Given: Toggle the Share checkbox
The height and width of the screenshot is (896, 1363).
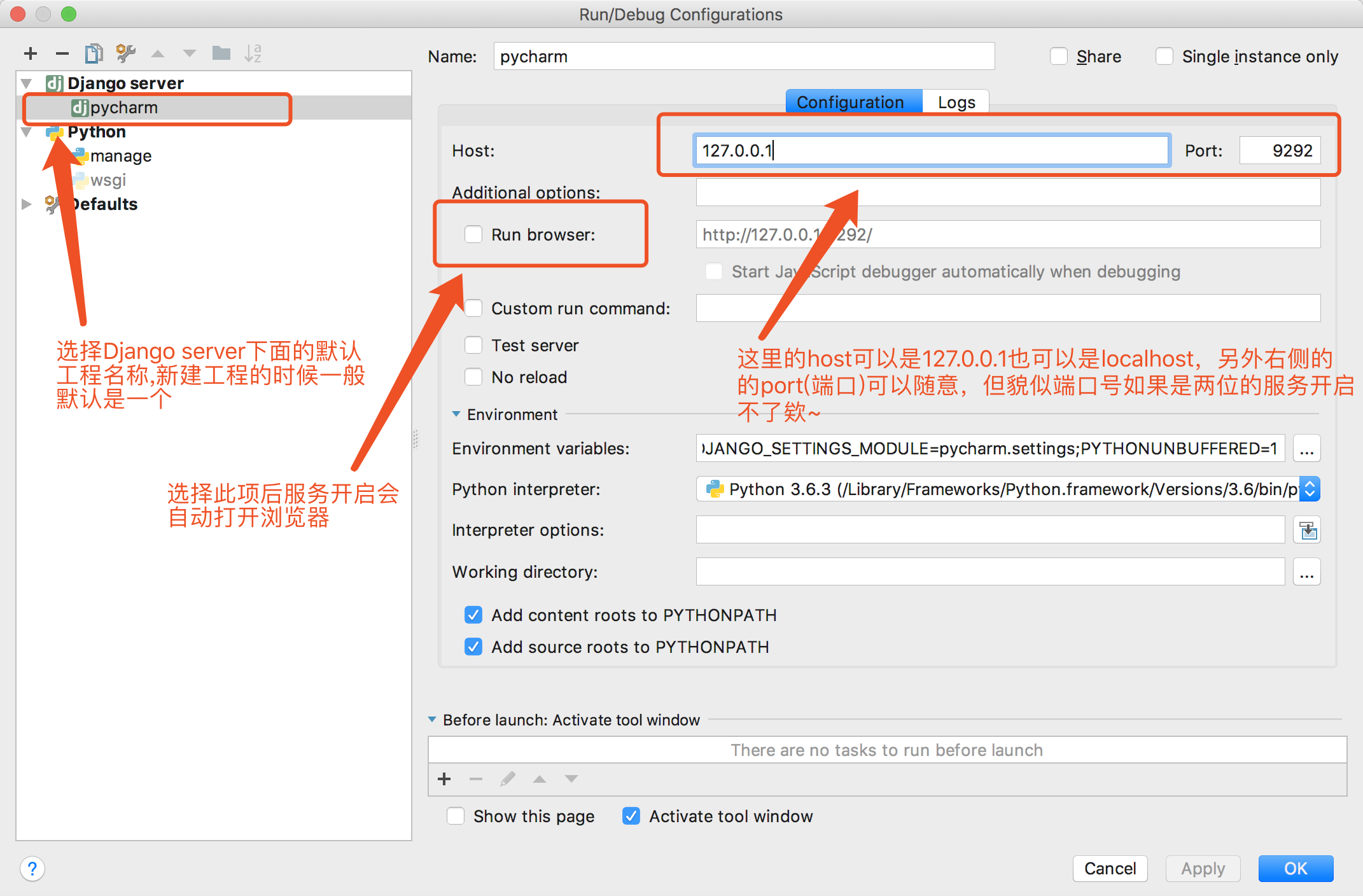Looking at the screenshot, I should (x=1059, y=57).
